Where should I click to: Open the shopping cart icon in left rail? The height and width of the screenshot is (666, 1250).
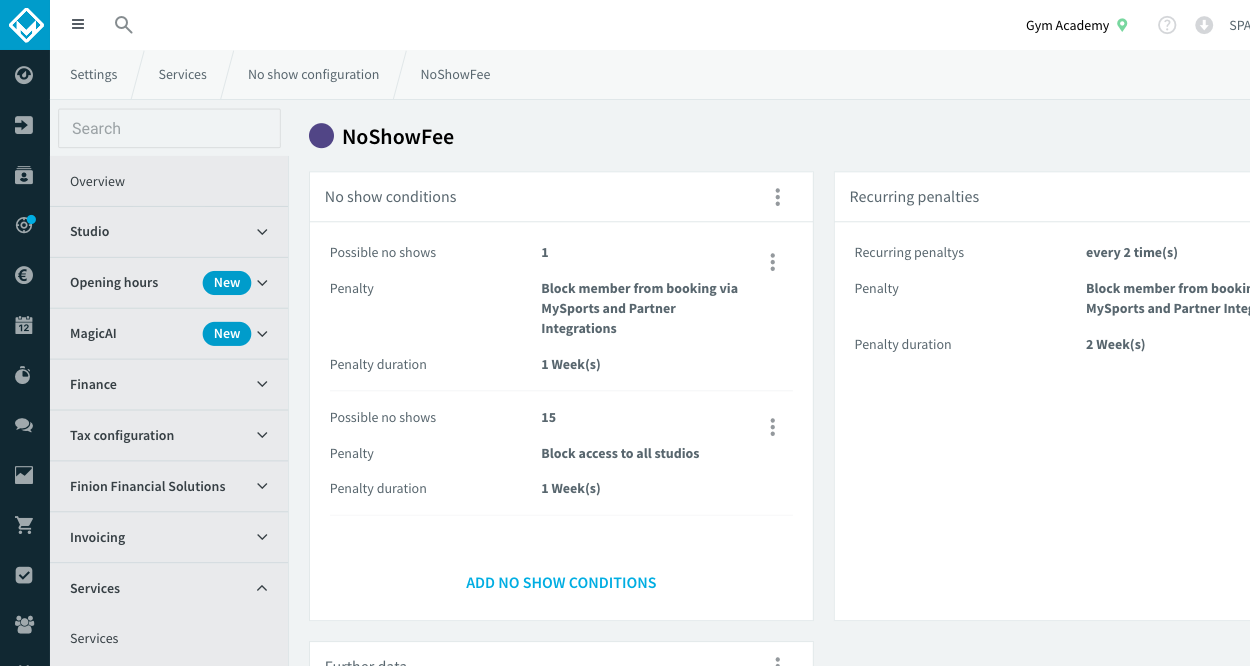[x=24, y=525]
